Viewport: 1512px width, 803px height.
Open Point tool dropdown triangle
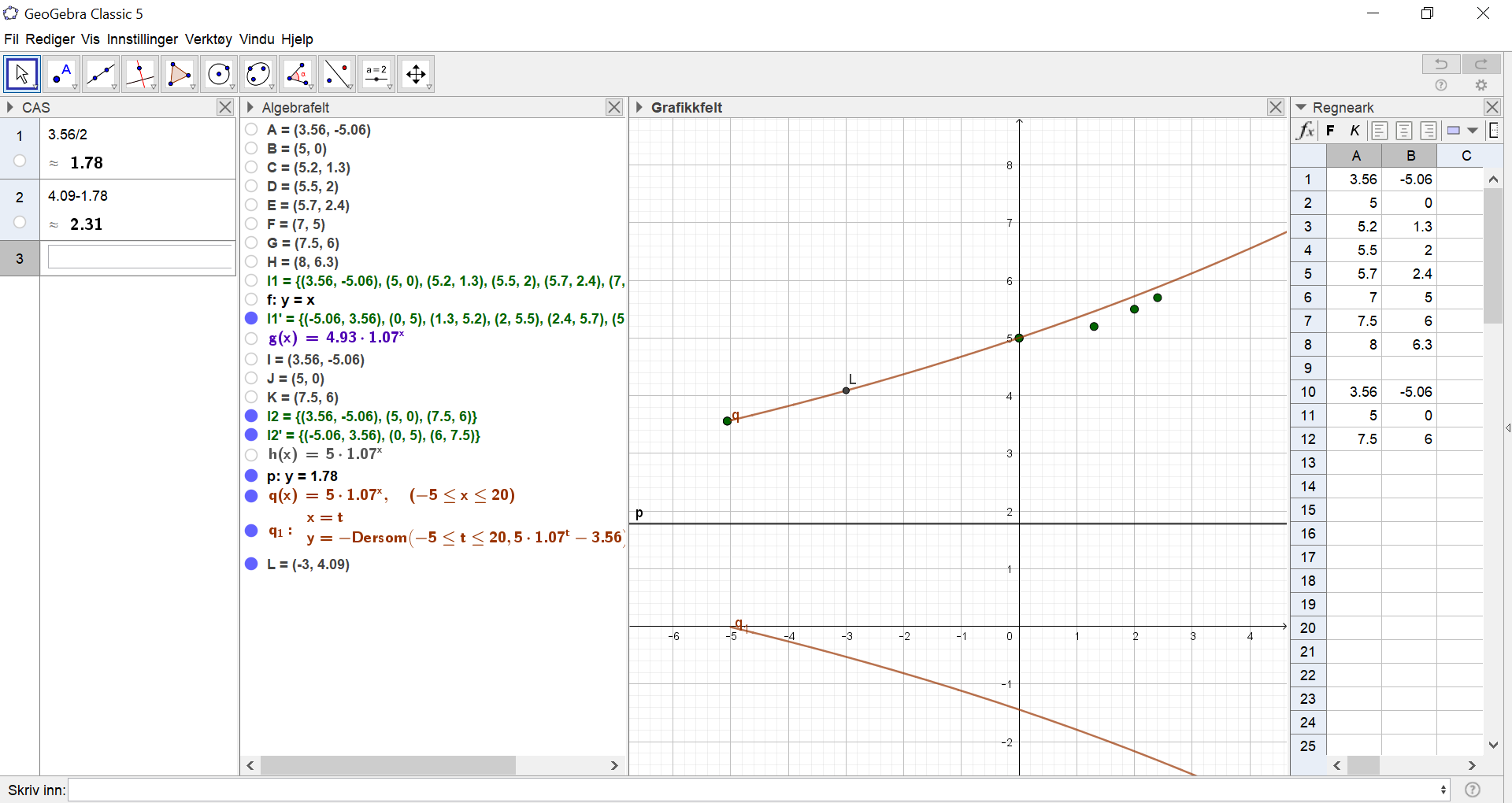click(x=75, y=87)
